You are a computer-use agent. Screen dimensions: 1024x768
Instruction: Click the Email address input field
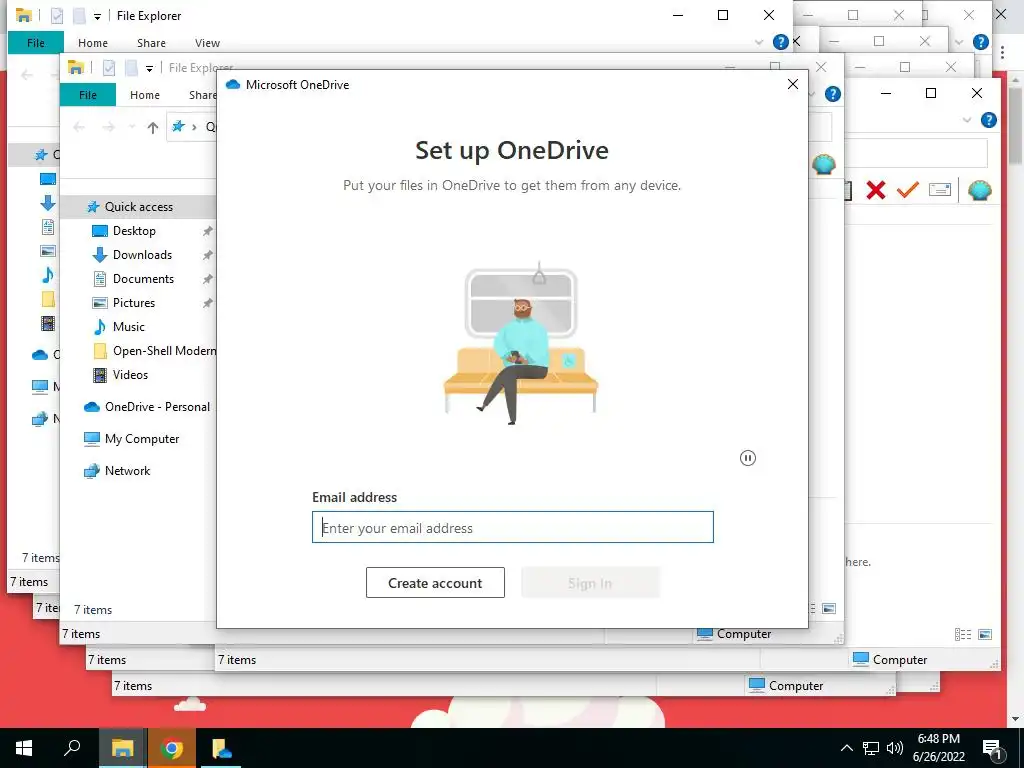point(513,527)
